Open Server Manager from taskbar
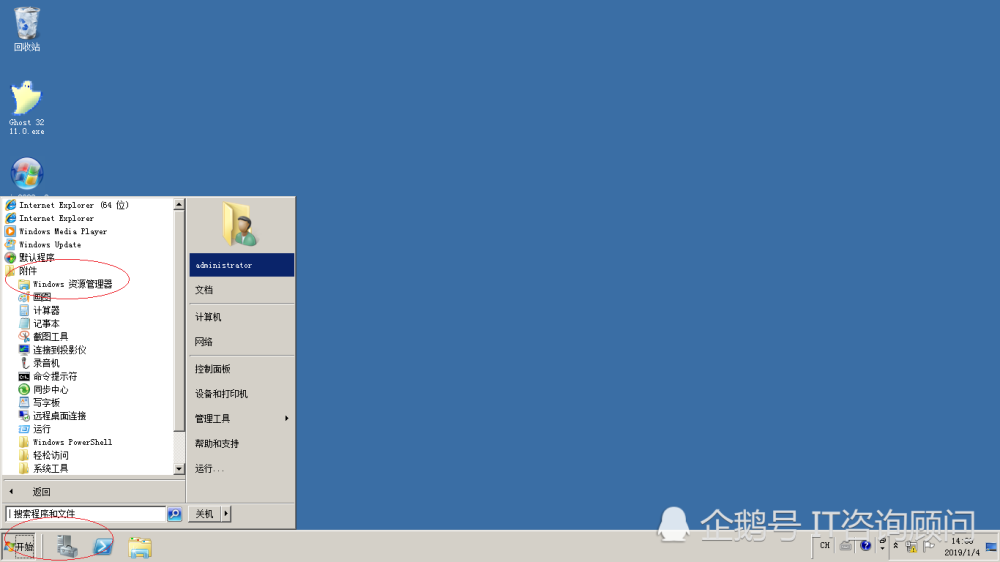 point(66,546)
